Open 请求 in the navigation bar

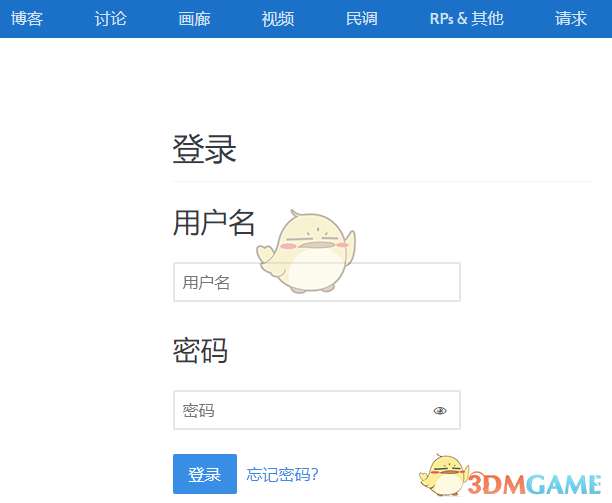(571, 19)
